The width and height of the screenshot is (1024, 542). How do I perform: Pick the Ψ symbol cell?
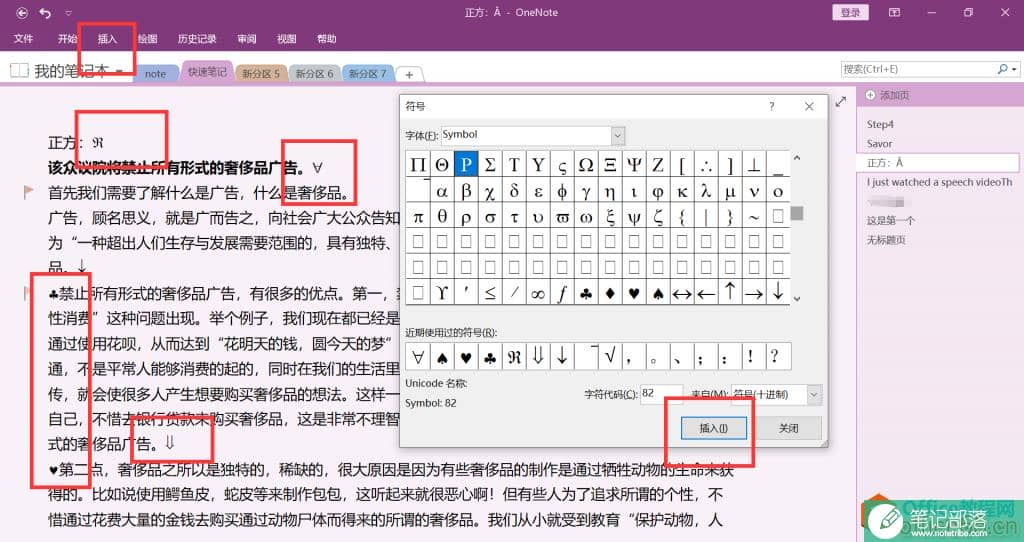(633, 164)
